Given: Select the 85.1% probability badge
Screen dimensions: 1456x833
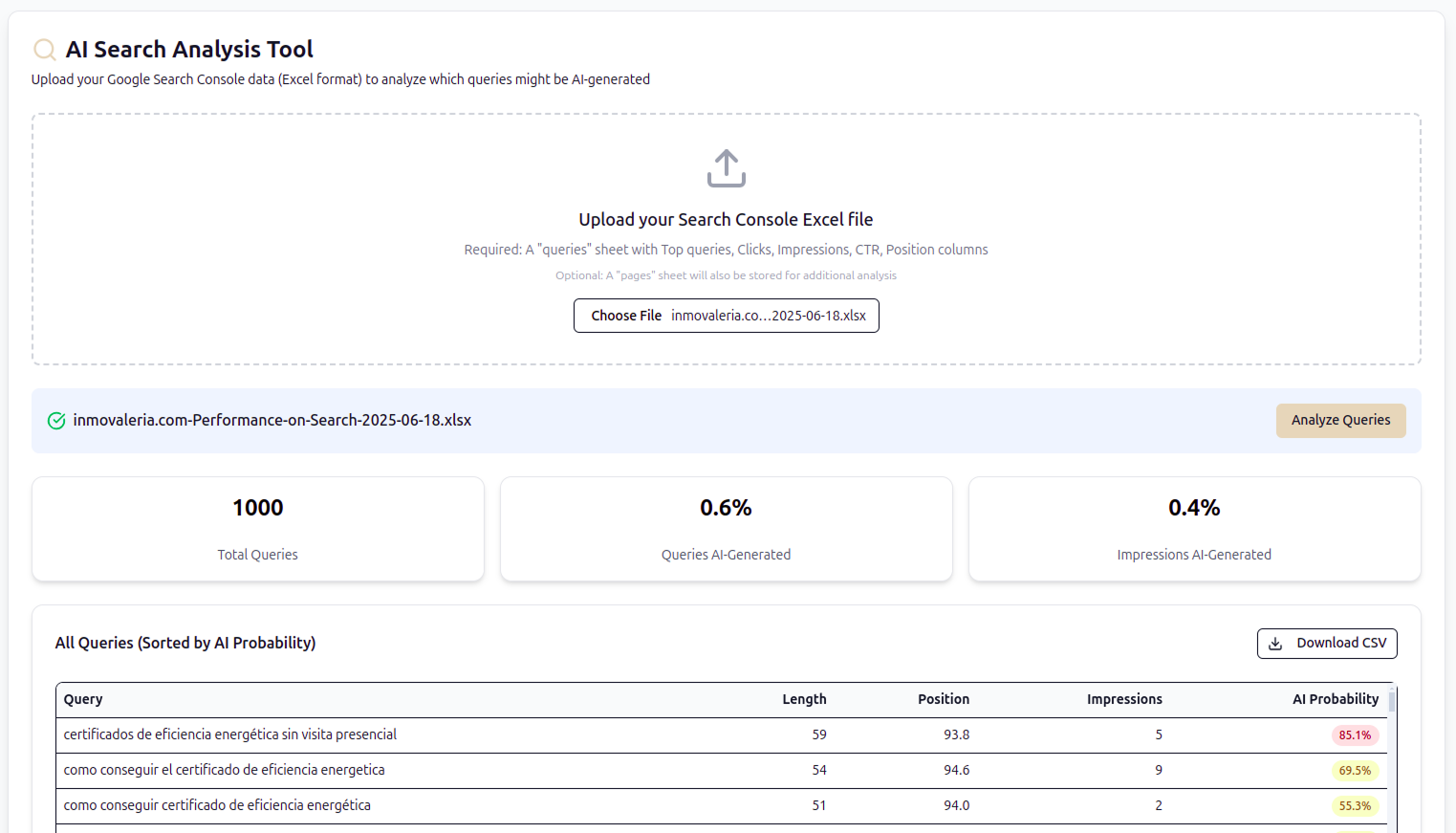Looking at the screenshot, I should (1355, 735).
